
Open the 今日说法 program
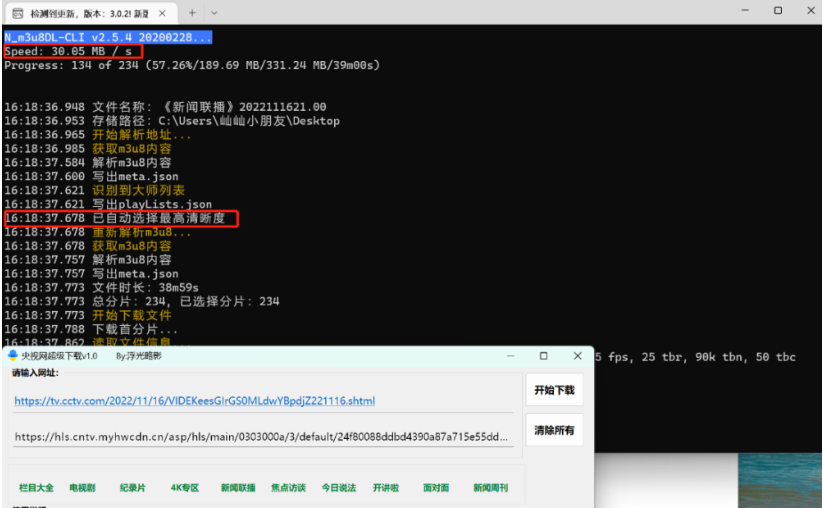(338, 488)
